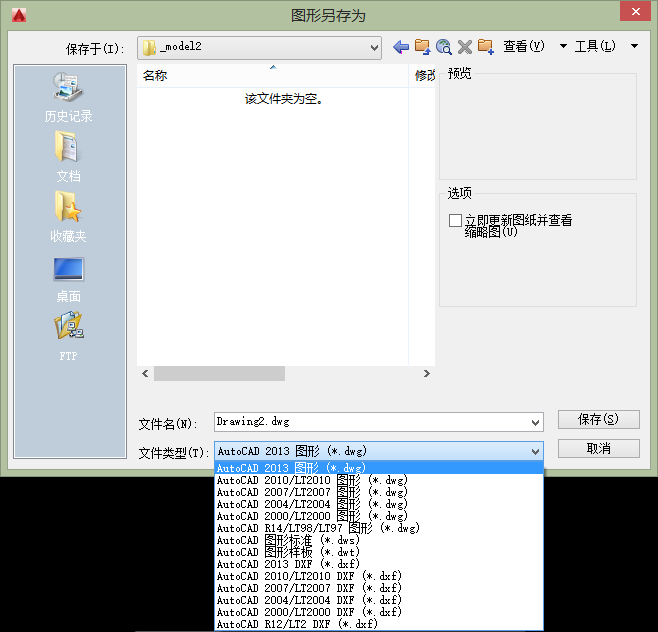Select AutoCAD 图形样板 (*.dwt)

tap(379, 552)
